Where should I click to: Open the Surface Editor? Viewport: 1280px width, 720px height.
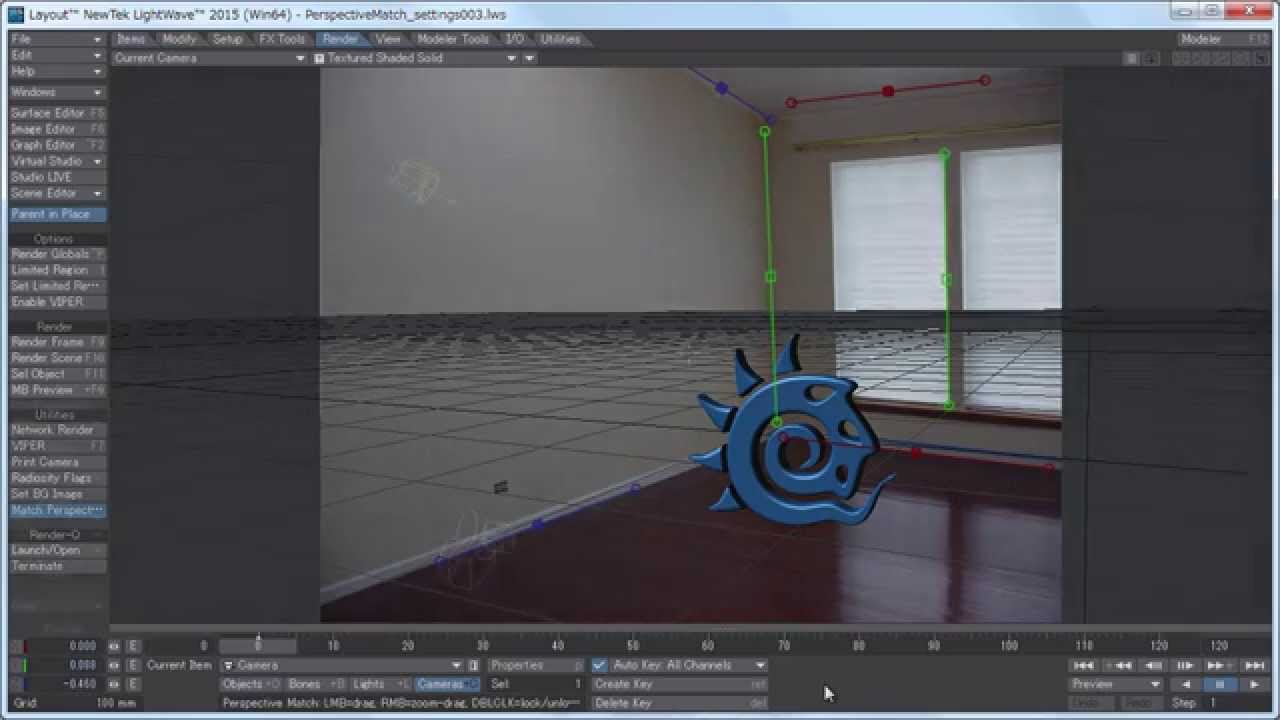click(x=57, y=113)
